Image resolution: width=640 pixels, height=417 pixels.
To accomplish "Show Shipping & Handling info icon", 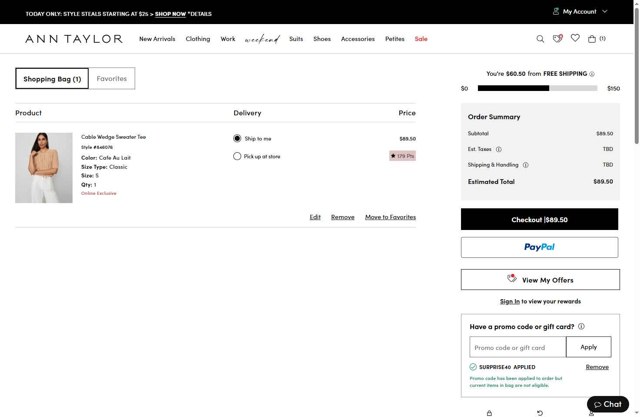I will tap(526, 165).
